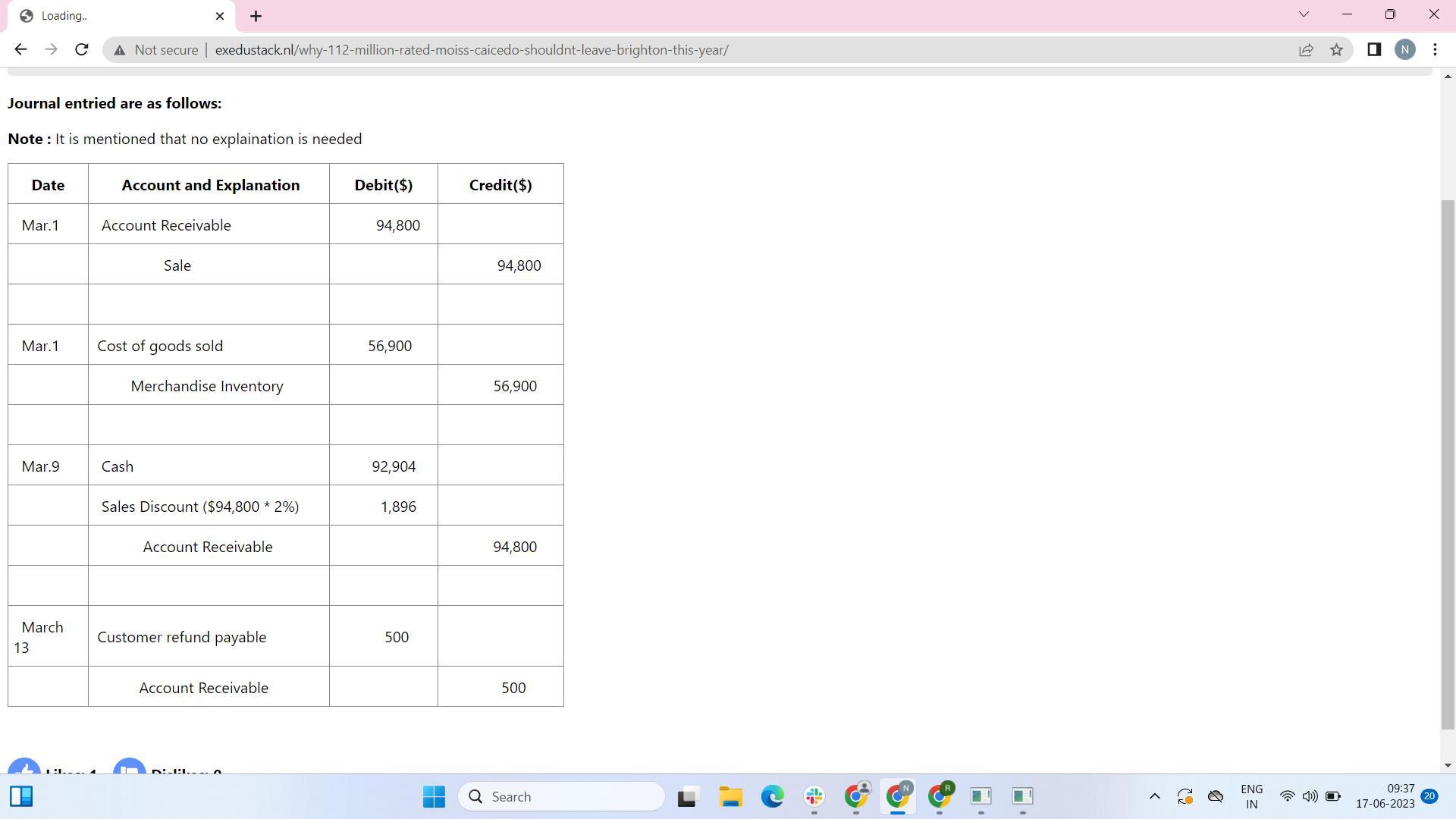Viewport: 1456px width, 819px height.
Task: Click the vertical scrollbar thumb
Action: [x=1448, y=464]
